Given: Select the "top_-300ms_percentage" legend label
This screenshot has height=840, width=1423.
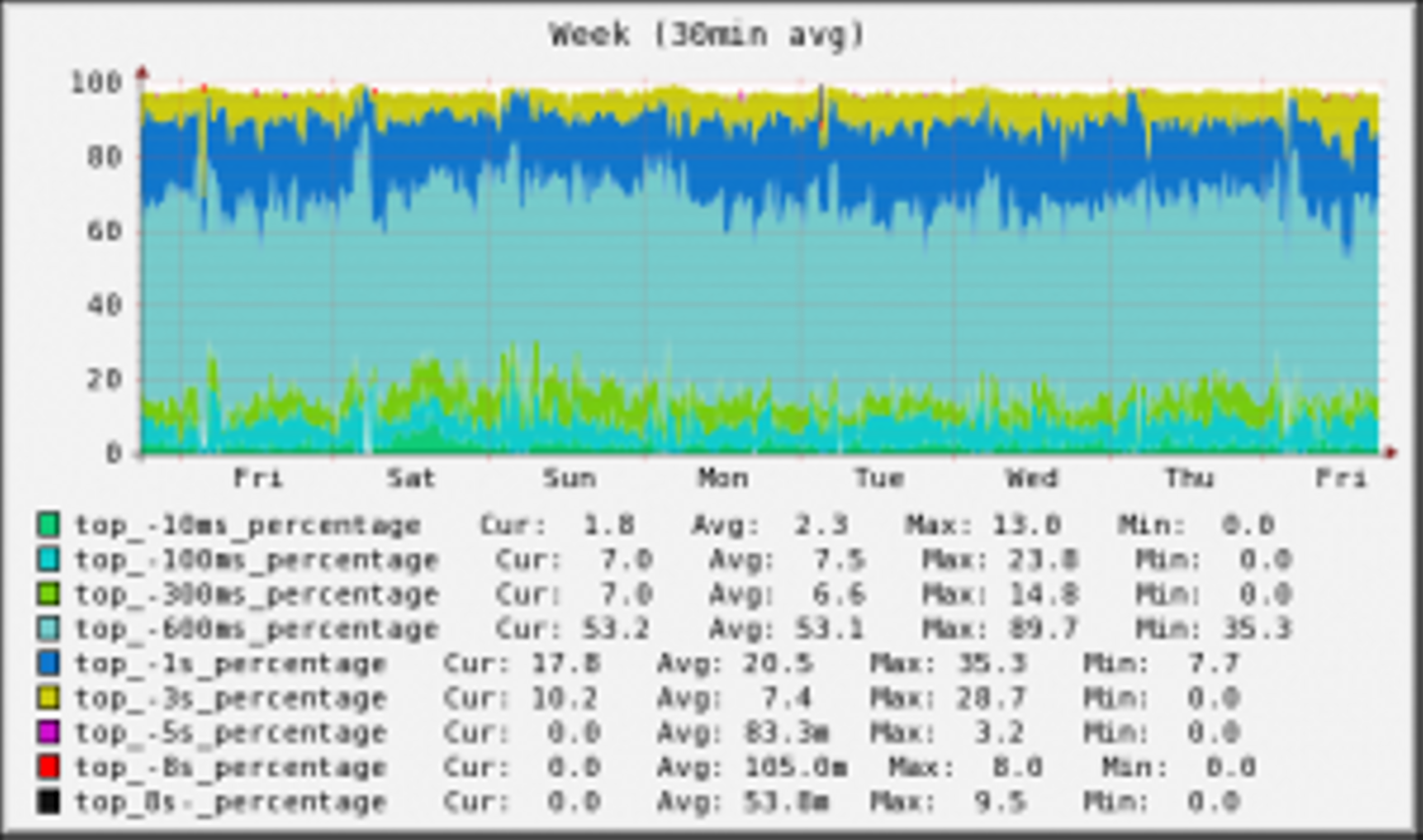Looking at the screenshot, I should [x=257, y=595].
